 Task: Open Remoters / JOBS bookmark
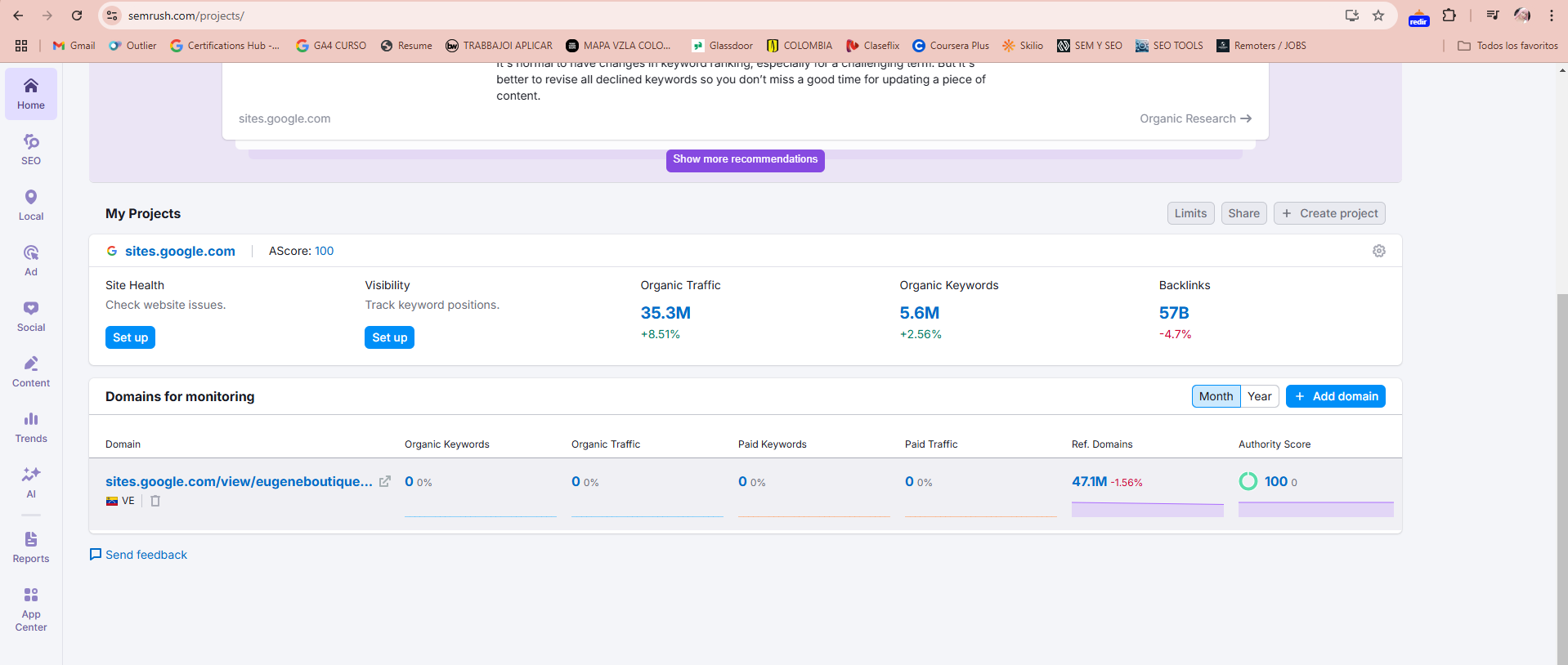[1261, 46]
